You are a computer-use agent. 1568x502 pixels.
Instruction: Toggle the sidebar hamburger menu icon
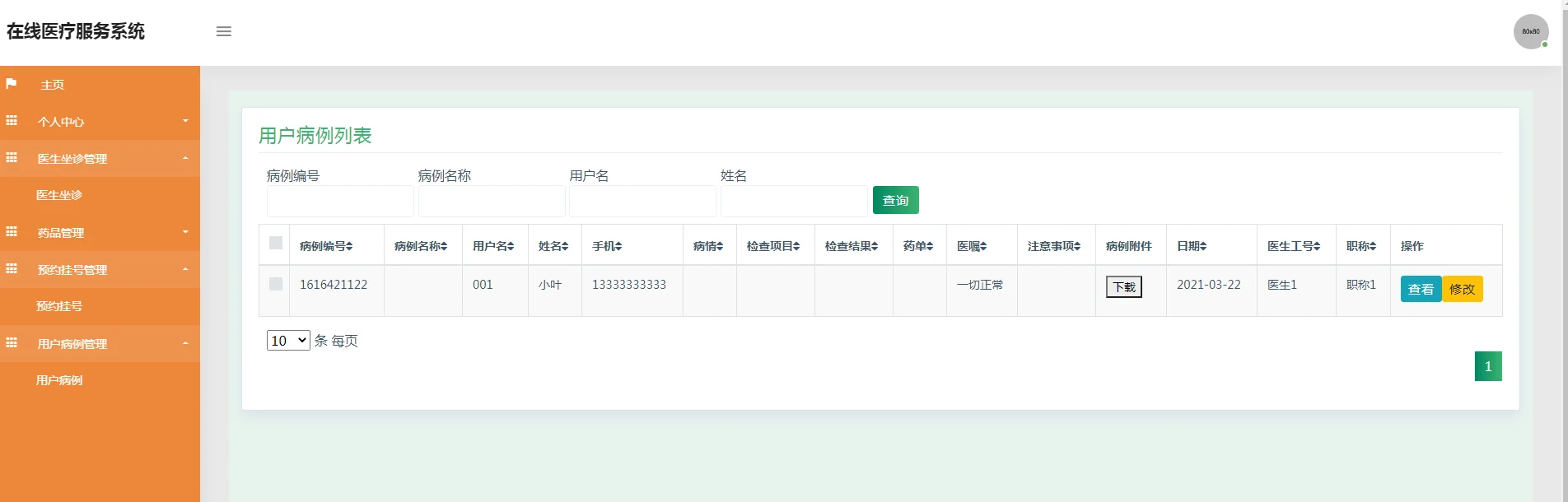point(223,31)
